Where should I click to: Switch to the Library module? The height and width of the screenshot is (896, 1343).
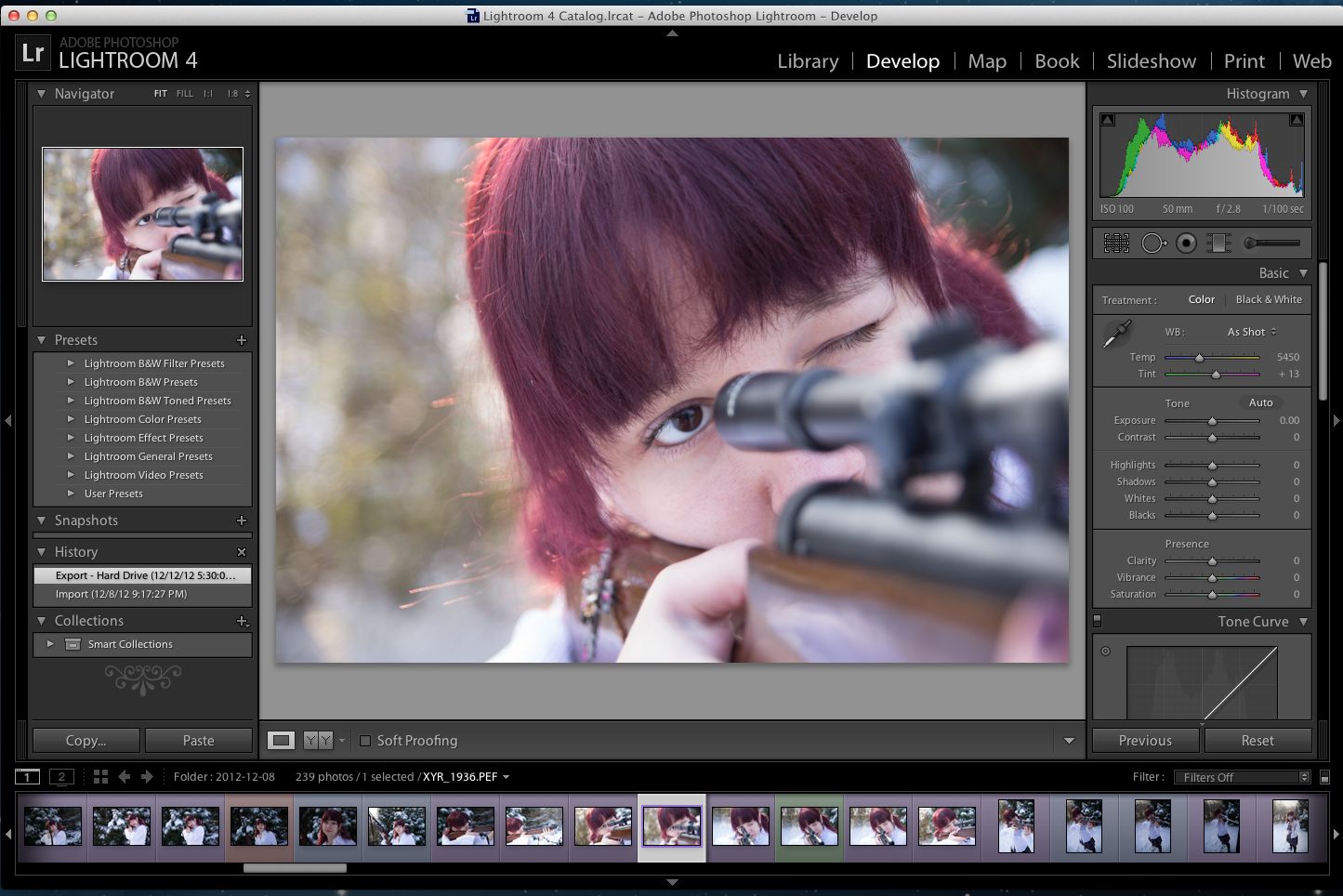(x=808, y=61)
